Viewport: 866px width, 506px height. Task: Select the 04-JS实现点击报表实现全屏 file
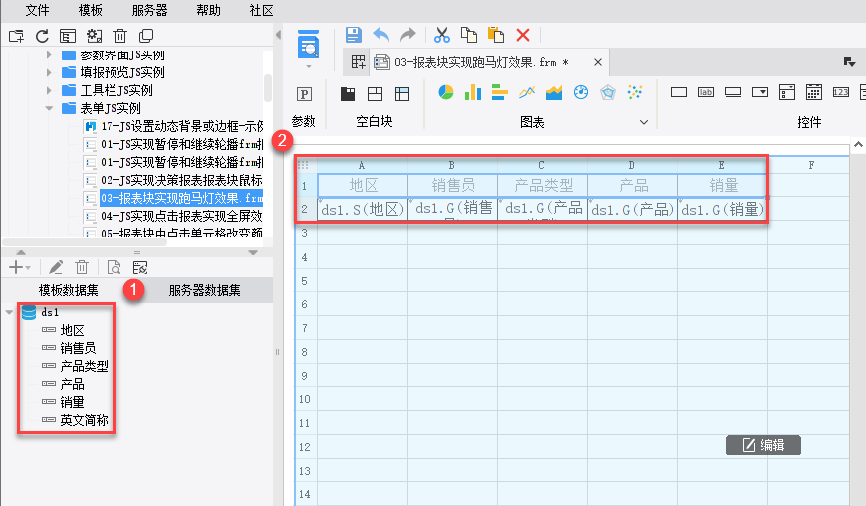point(182,216)
